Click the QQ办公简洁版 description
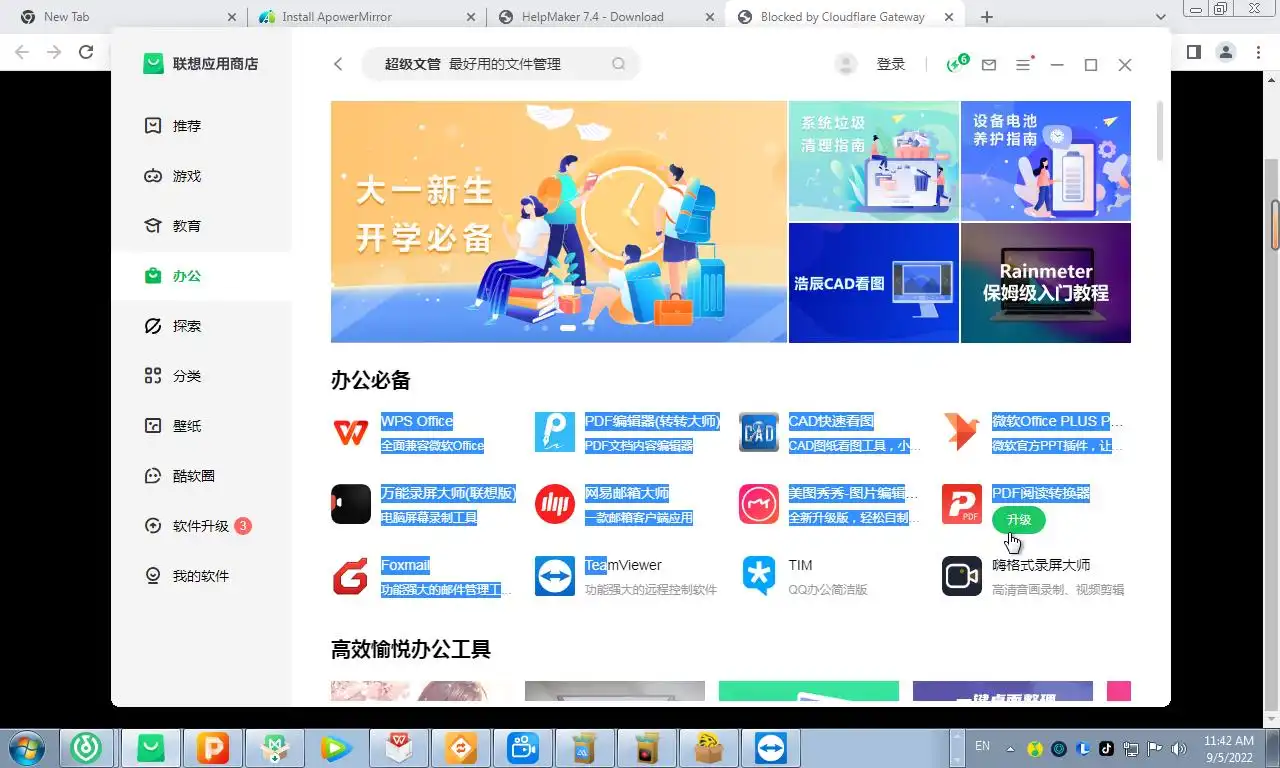Screen dimensions: 1280x768 828,590
